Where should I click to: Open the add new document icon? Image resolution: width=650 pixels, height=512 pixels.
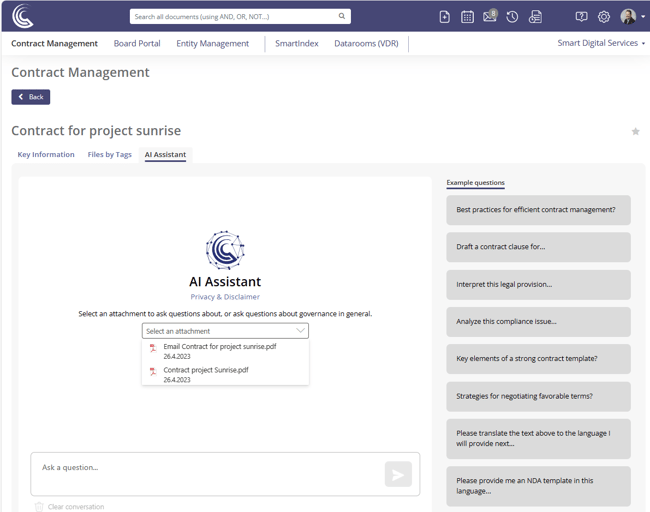click(444, 17)
